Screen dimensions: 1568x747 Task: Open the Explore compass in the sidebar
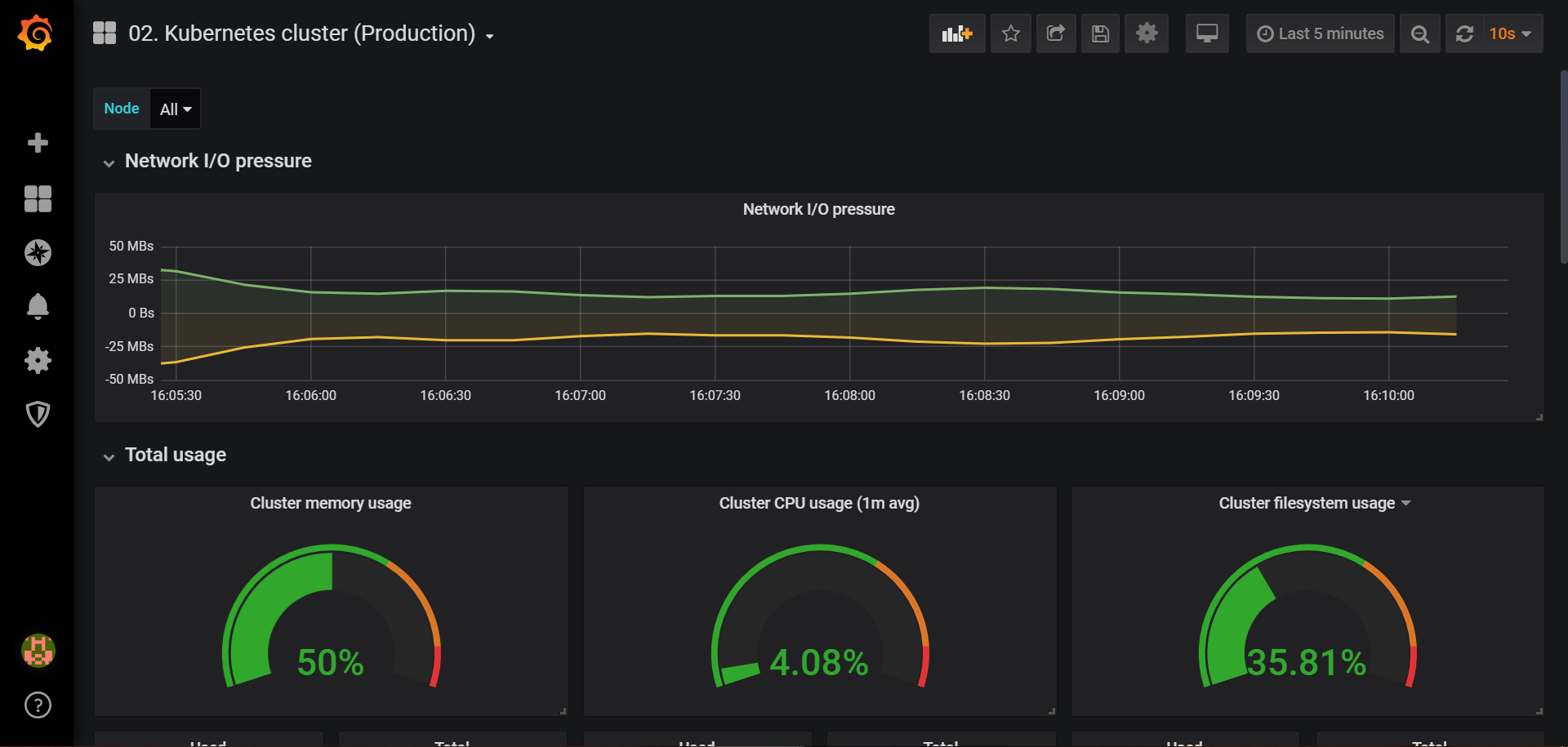coord(38,252)
